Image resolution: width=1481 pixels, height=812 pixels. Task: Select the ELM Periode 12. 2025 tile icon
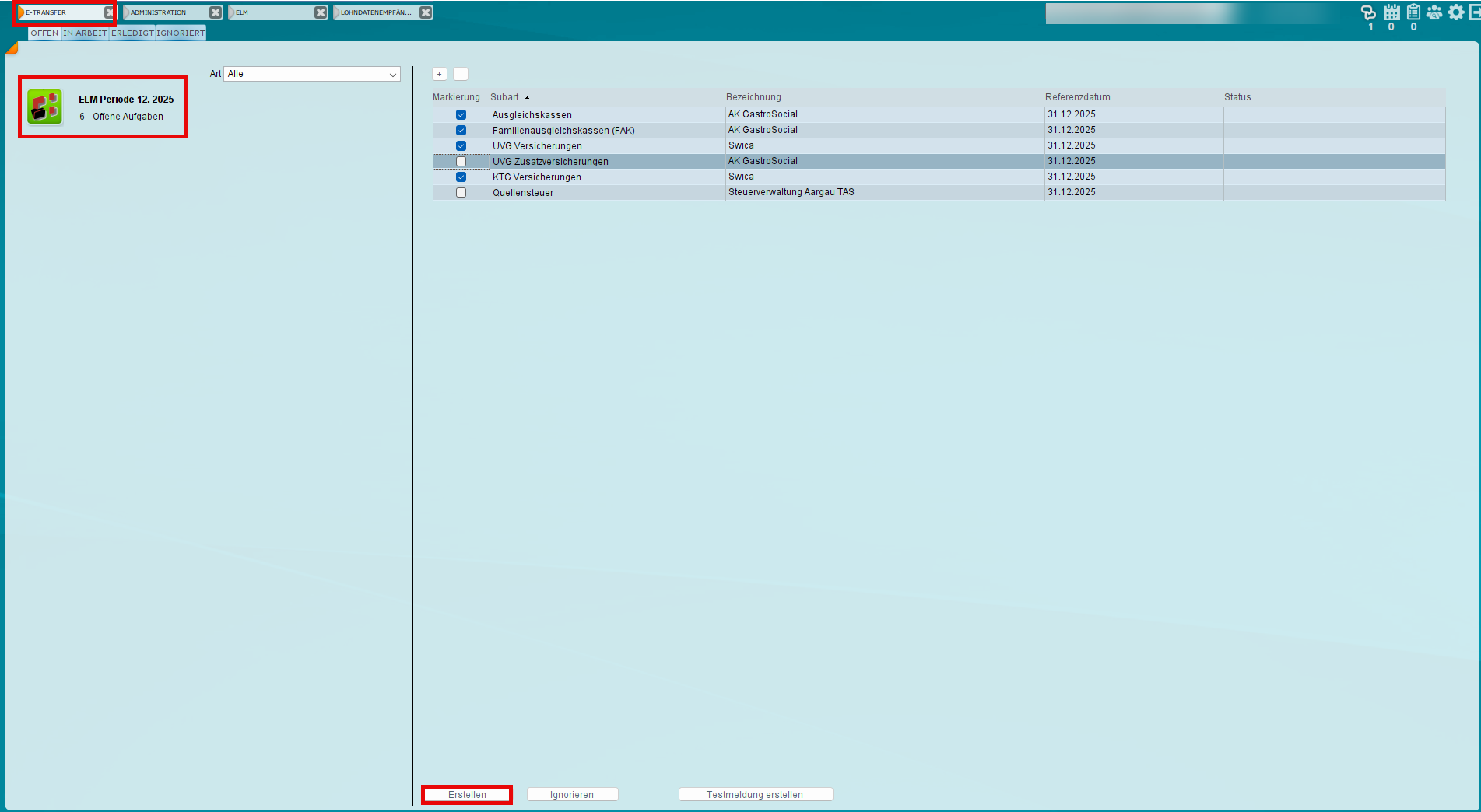pos(45,107)
